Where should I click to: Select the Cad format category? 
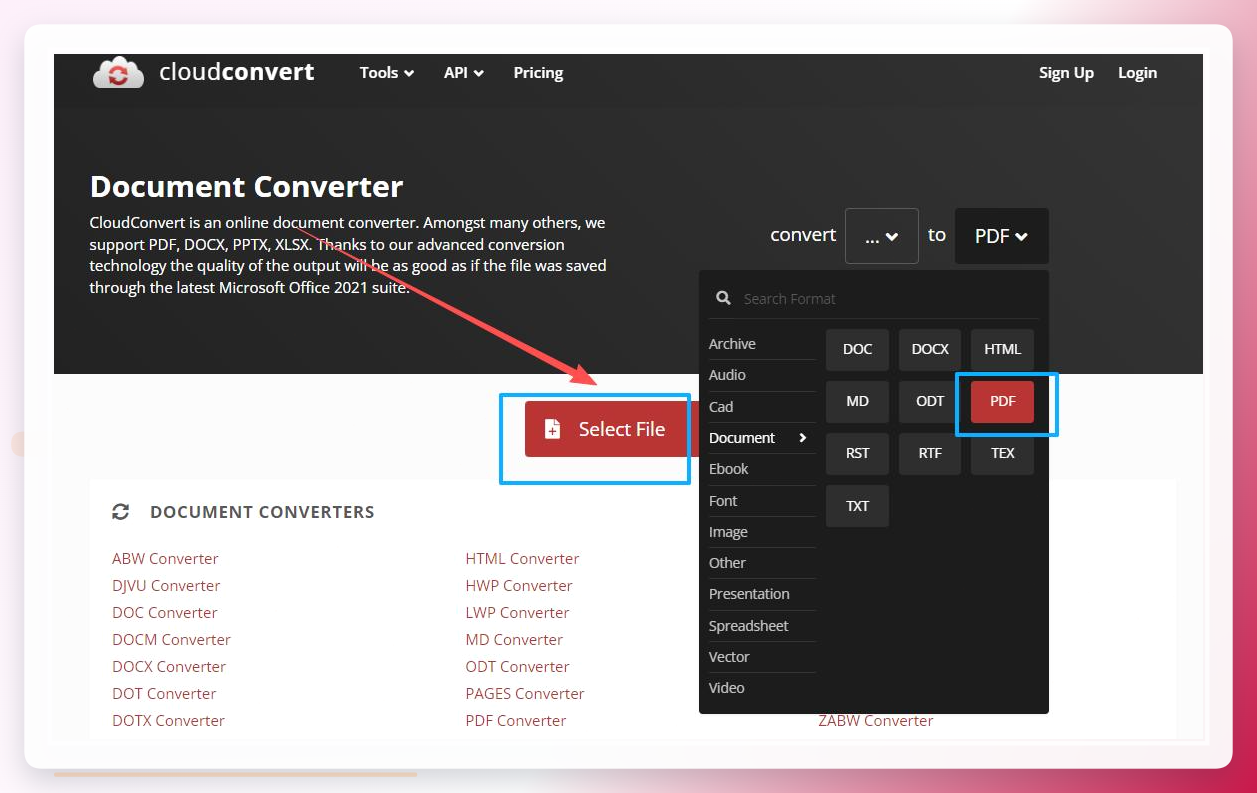pyautogui.click(x=761, y=407)
